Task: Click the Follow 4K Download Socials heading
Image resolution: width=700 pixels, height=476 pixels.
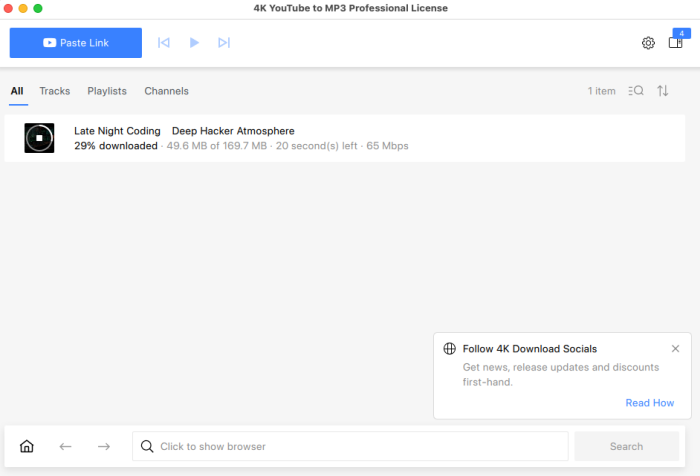Action: 529,349
